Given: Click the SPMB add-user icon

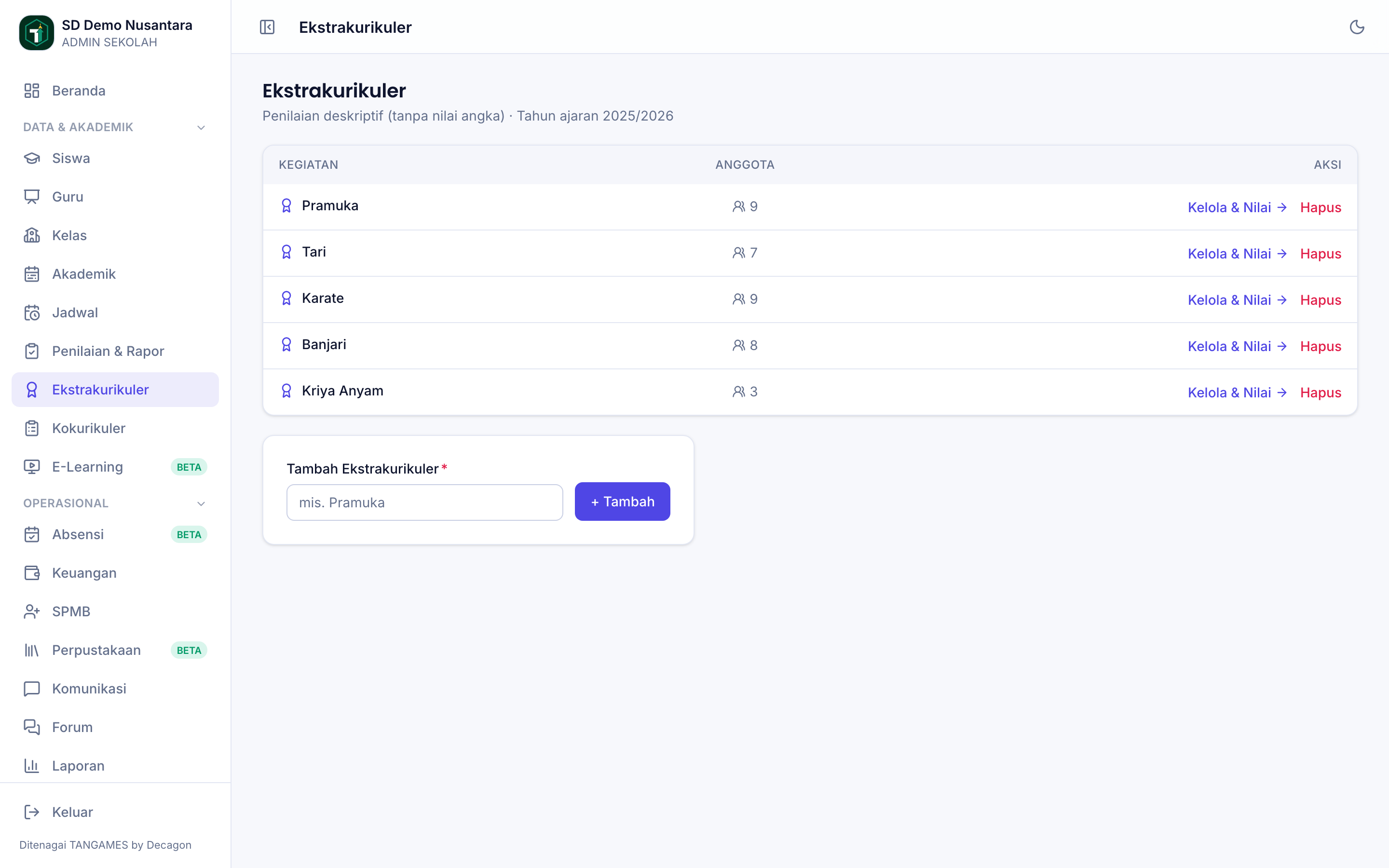Looking at the screenshot, I should pos(31,611).
